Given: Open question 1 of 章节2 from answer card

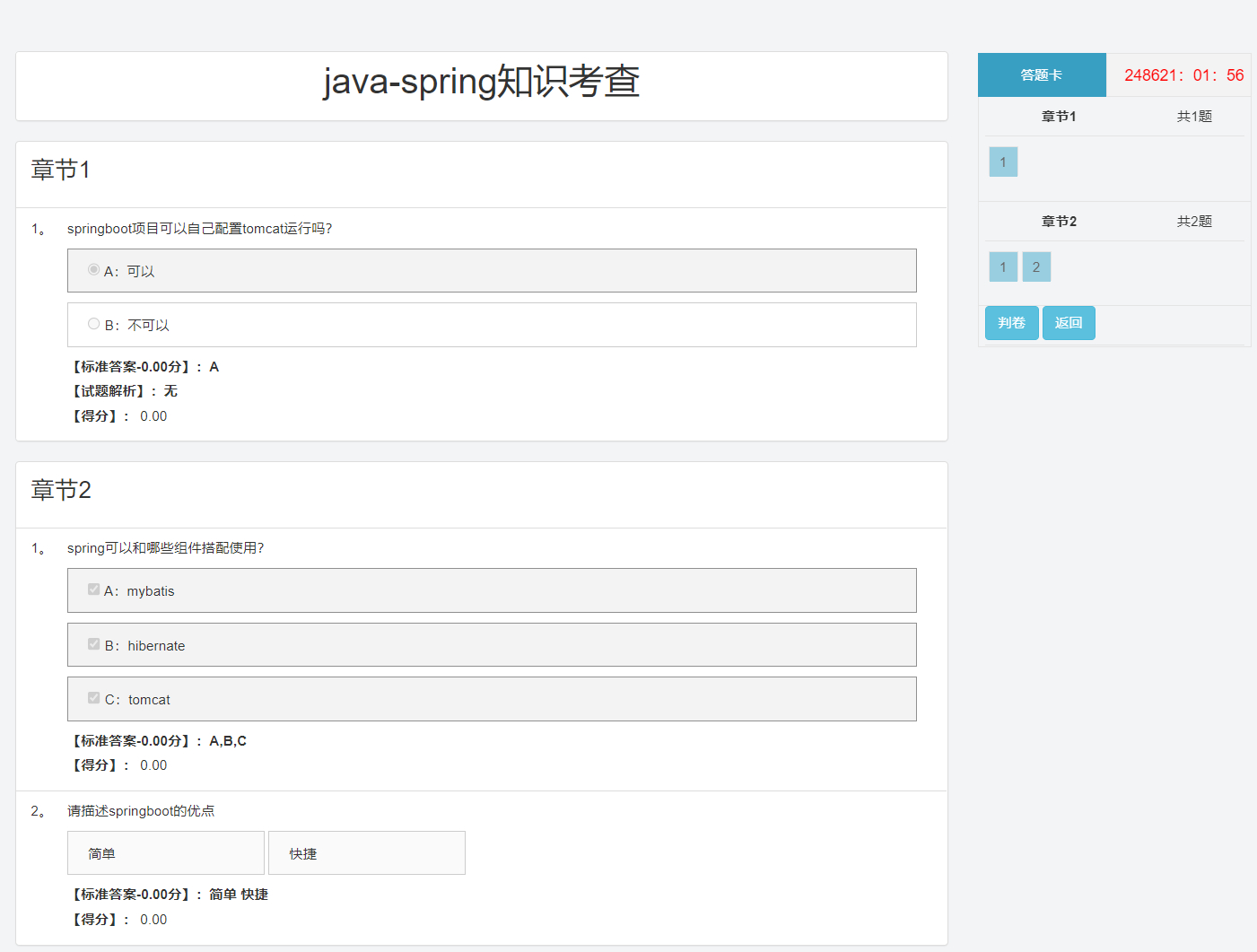Looking at the screenshot, I should tap(1003, 266).
